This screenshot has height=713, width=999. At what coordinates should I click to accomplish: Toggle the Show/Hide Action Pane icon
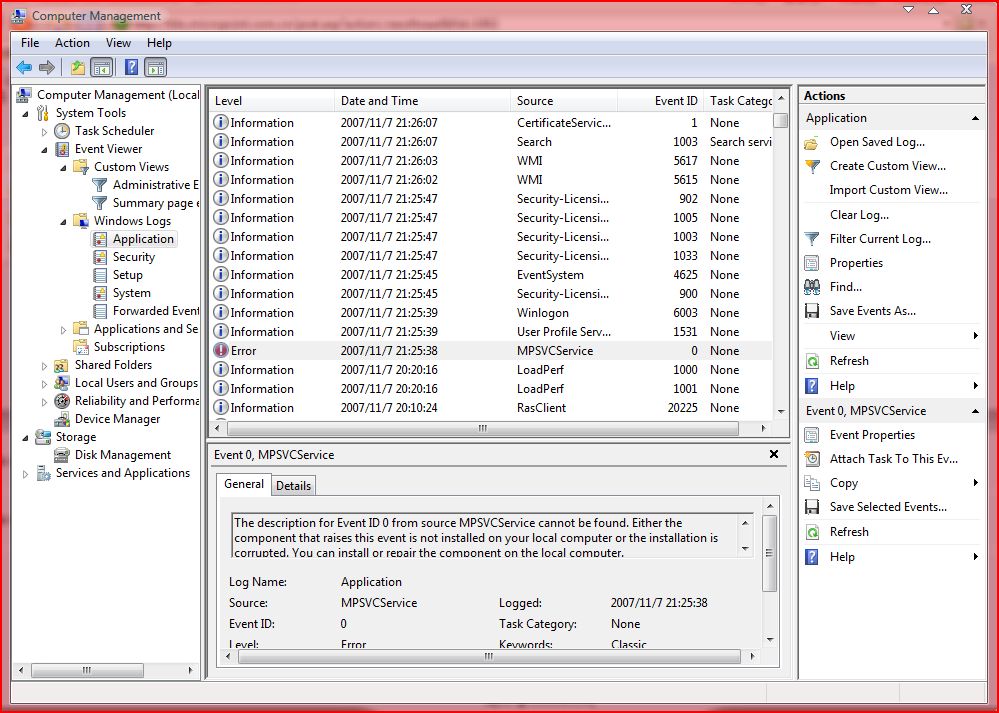point(155,67)
